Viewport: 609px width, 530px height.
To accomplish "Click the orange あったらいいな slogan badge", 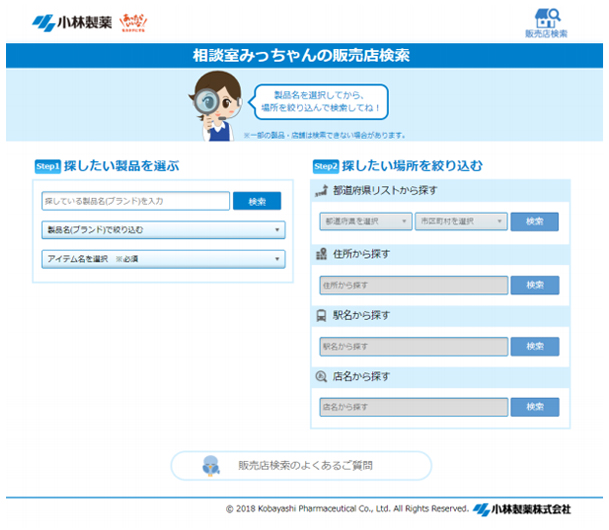I will coord(133,23).
